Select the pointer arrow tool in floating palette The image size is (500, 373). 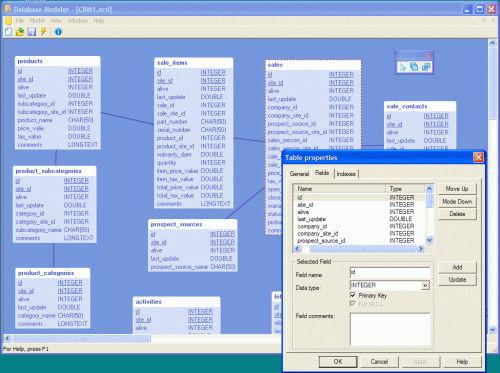point(403,67)
